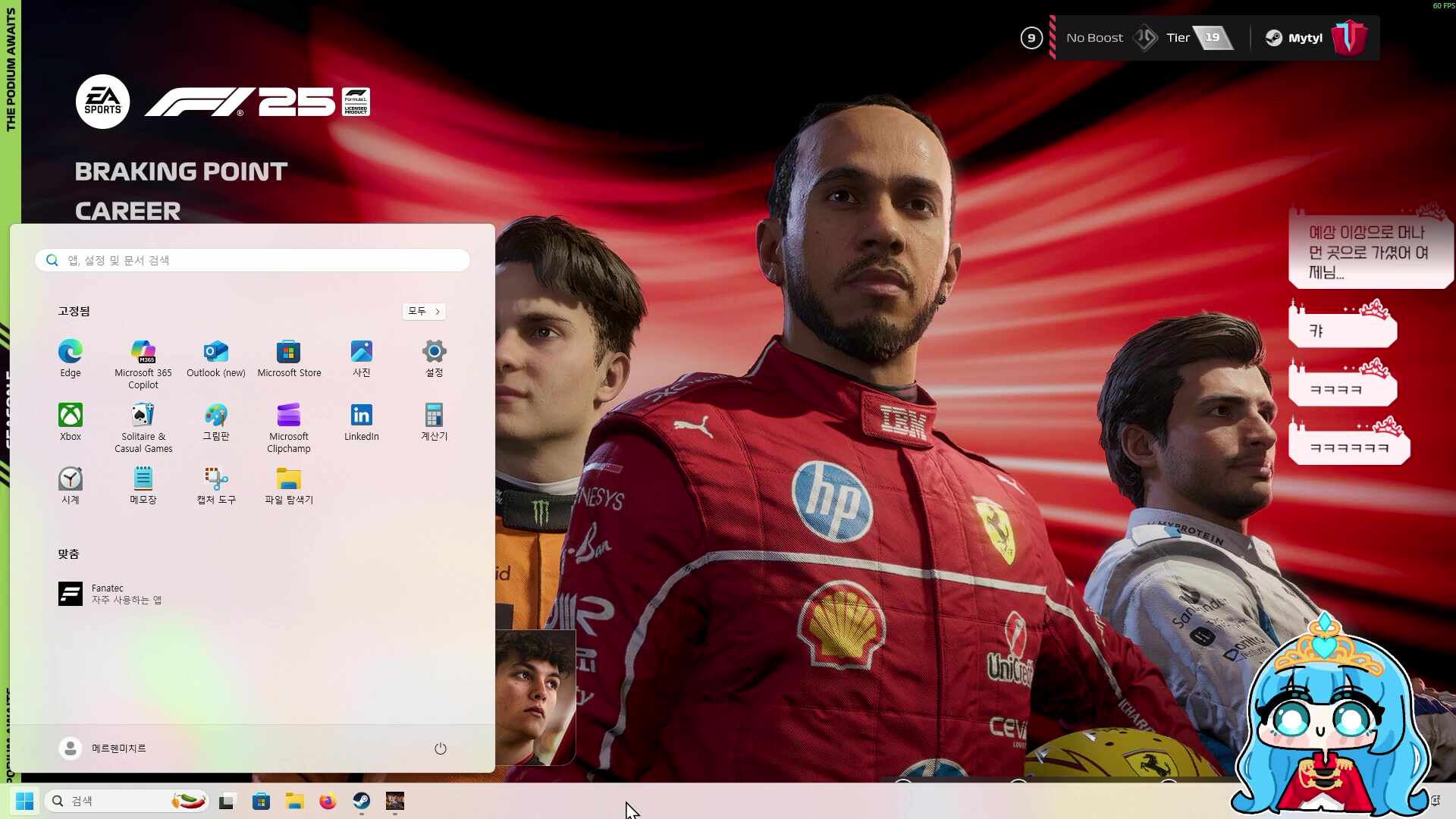
Task: Open recommended Fanatec app entry
Action: pos(110,594)
